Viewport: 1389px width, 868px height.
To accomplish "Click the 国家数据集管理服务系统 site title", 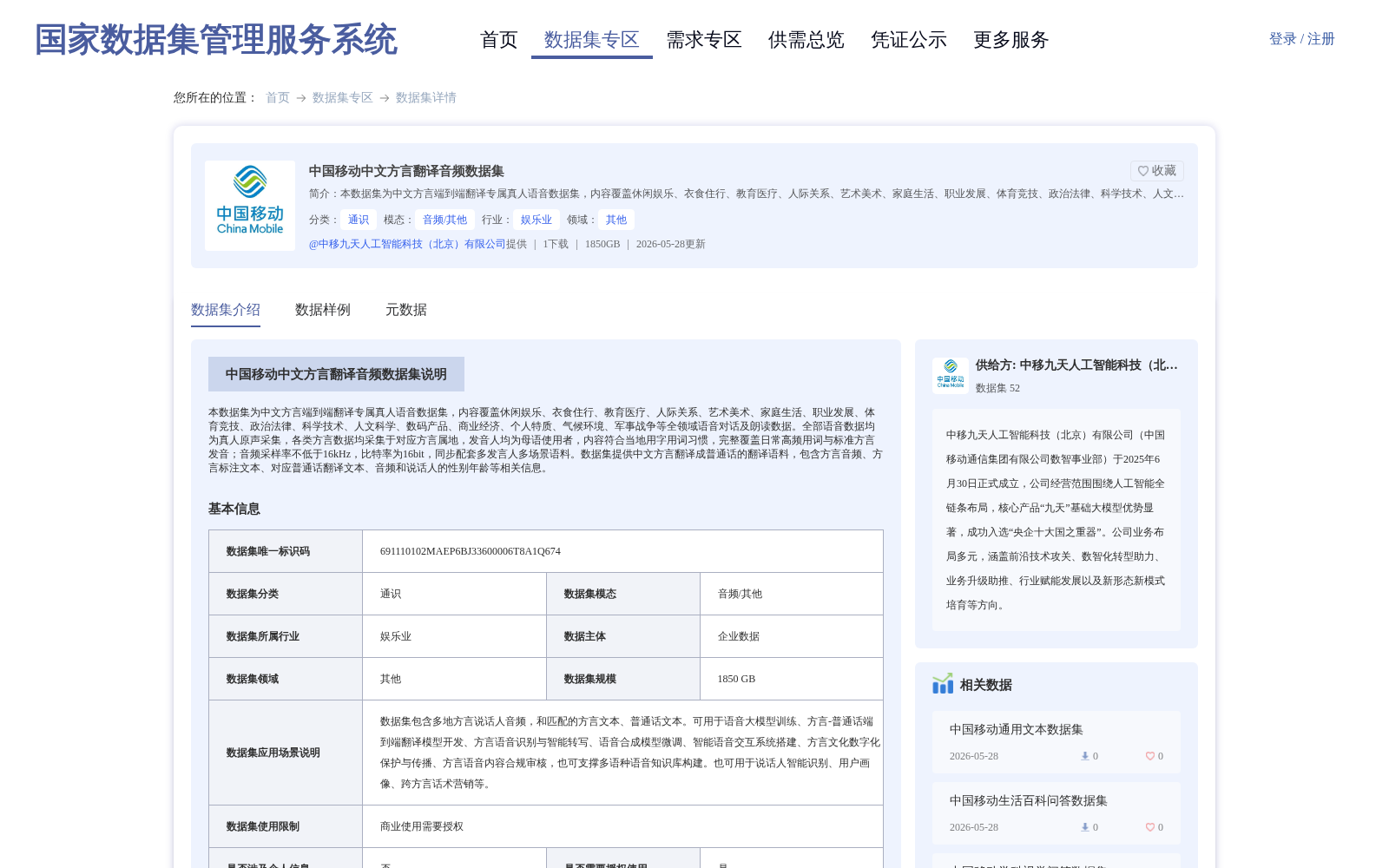I will point(216,40).
